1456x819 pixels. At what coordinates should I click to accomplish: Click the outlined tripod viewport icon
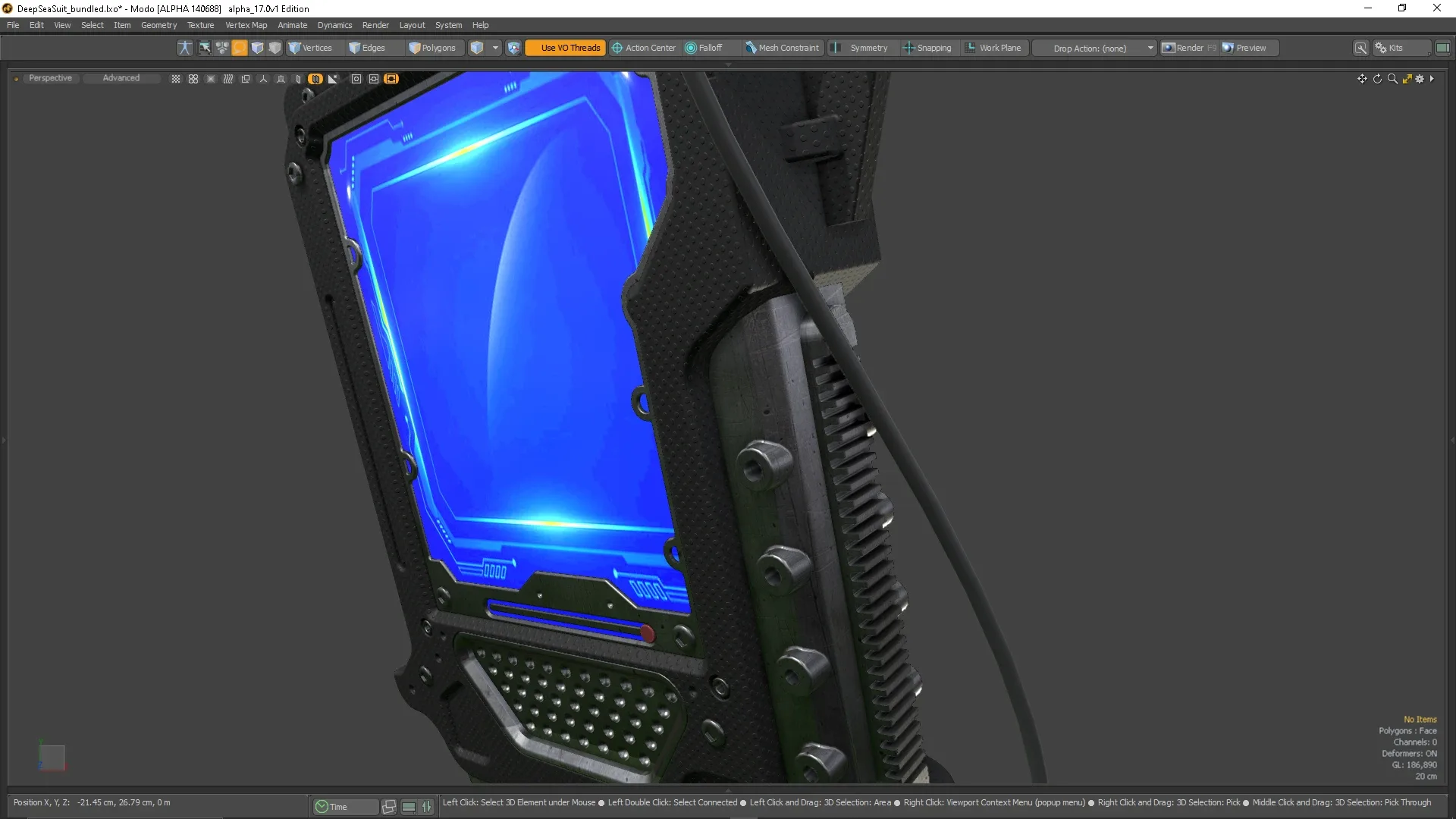coord(281,79)
